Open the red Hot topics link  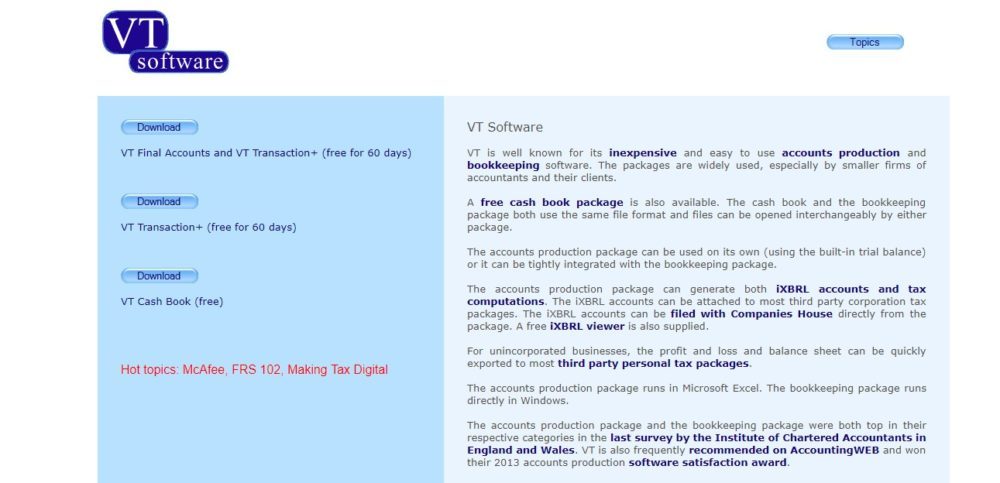click(254, 370)
